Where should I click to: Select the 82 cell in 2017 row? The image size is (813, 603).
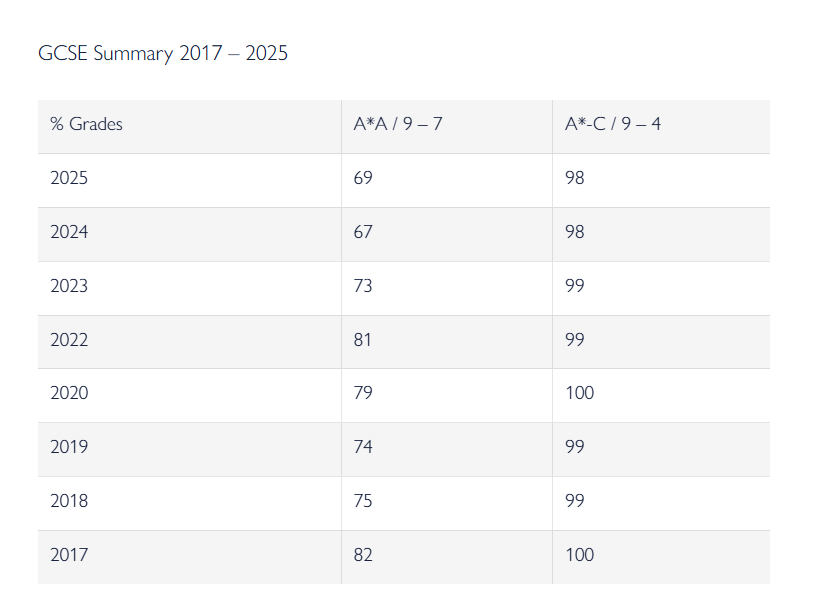[x=363, y=555]
